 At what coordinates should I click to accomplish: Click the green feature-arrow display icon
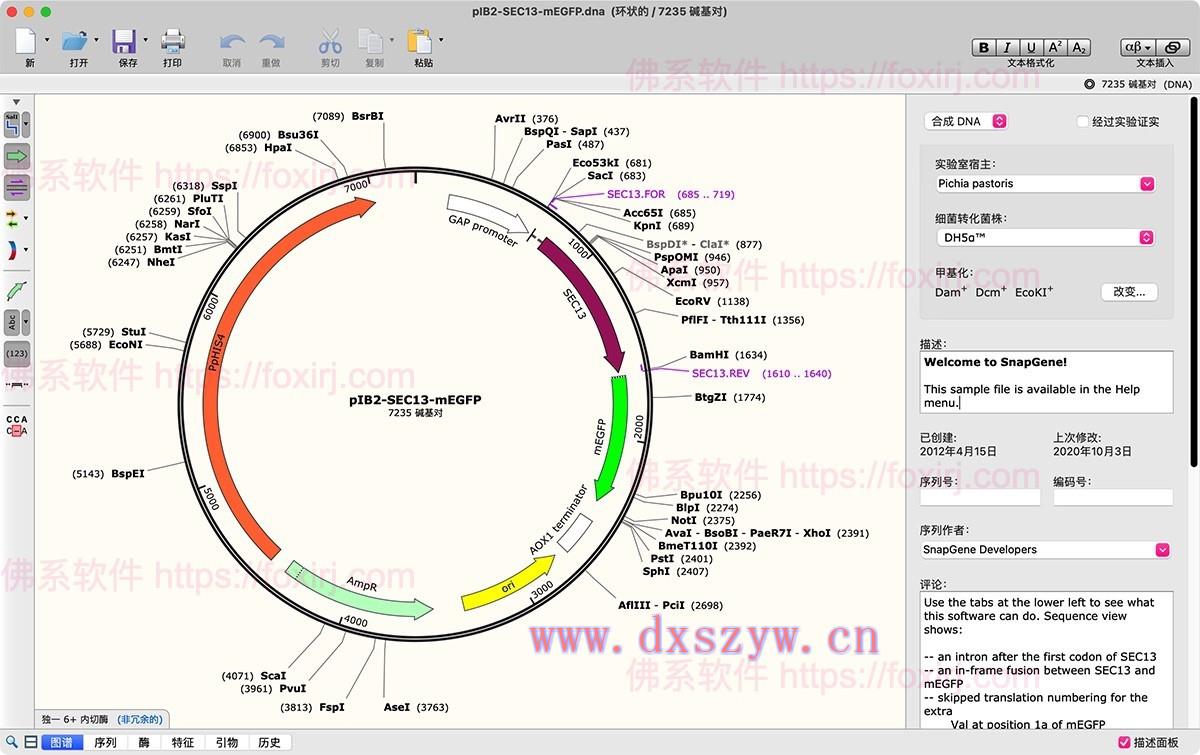[x=17, y=291]
